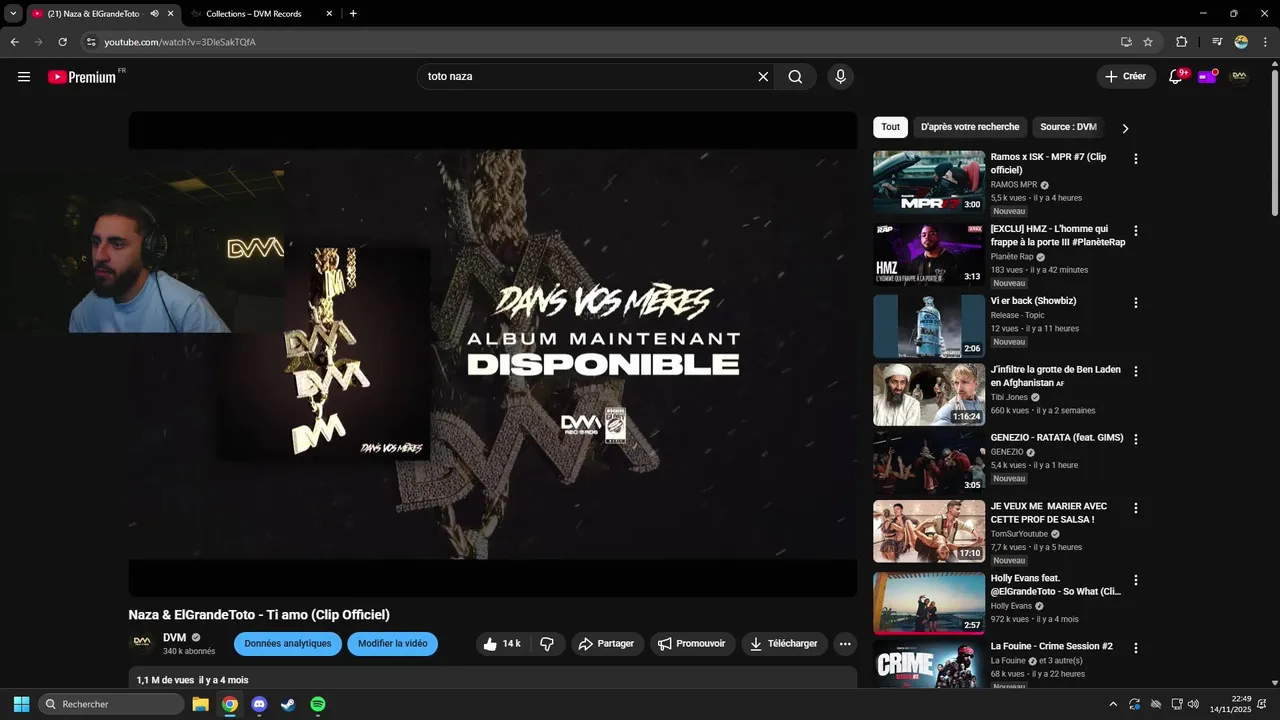Run search with magnifier button

coord(795,77)
